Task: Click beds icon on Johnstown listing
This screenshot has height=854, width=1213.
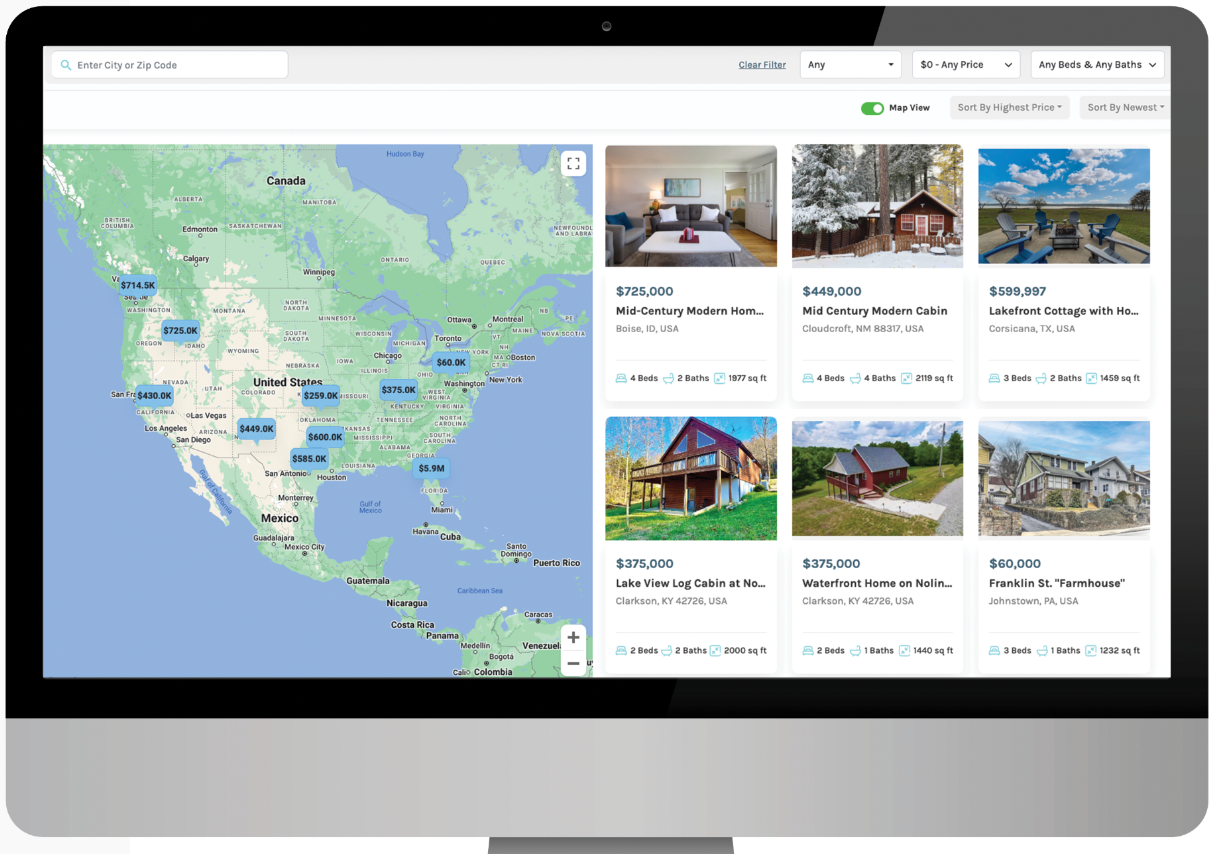Action: (x=994, y=651)
